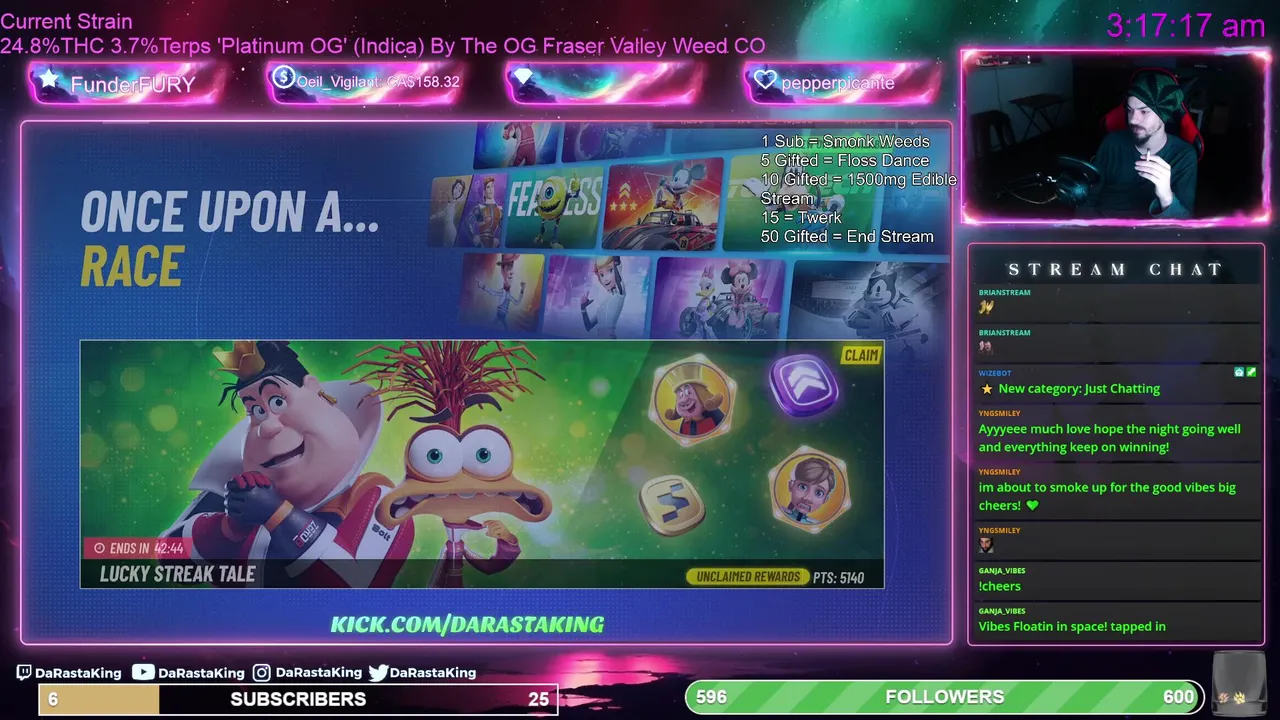Click the green heart emoji in chat
The width and height of the screenshot is (1280, 720).
(1032, 506)
